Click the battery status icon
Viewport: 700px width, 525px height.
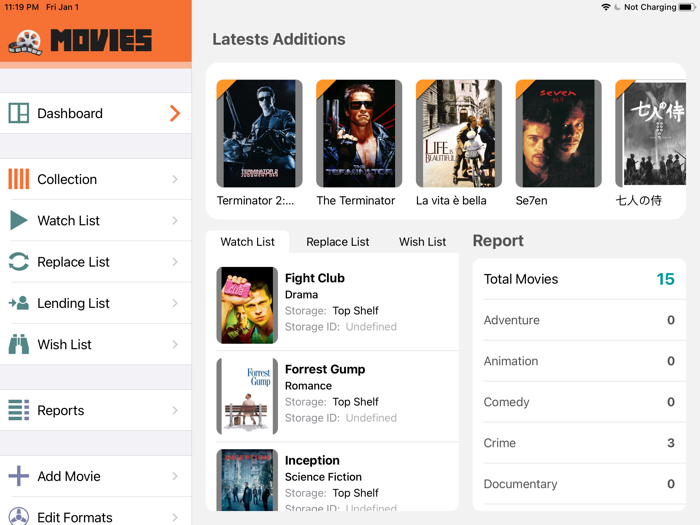[687, 7]
